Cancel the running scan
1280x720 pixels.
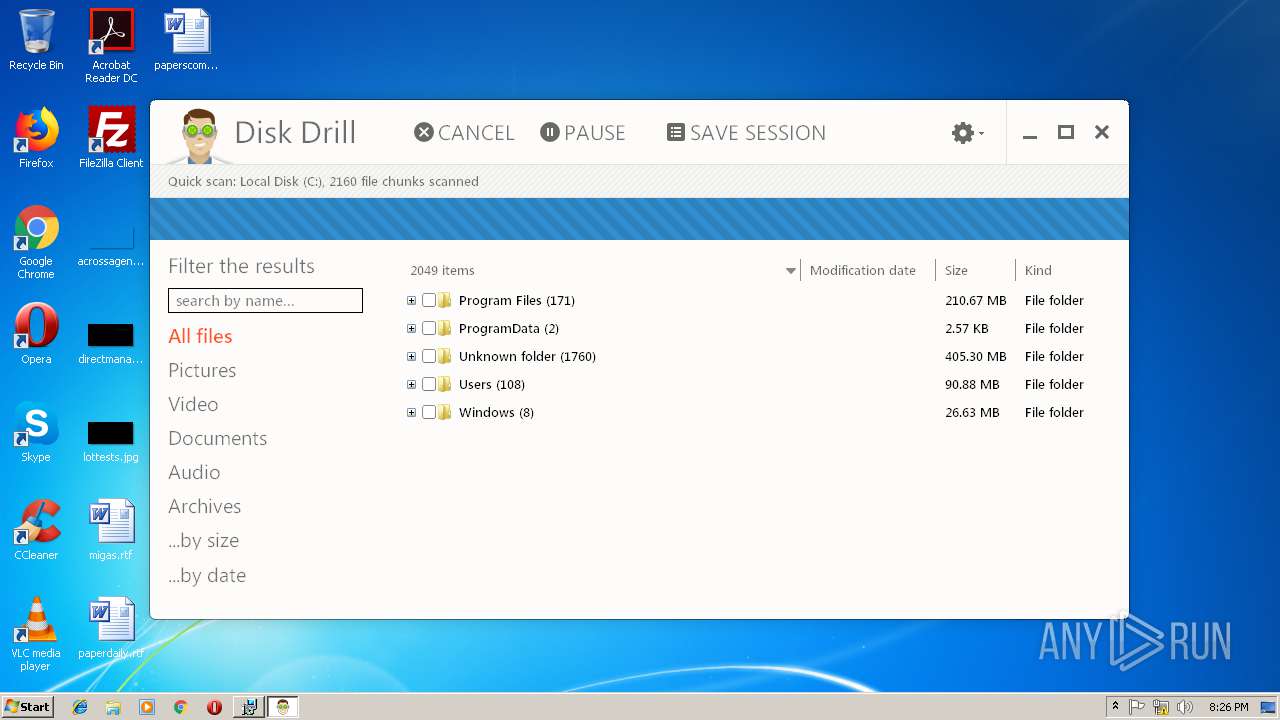464,133
